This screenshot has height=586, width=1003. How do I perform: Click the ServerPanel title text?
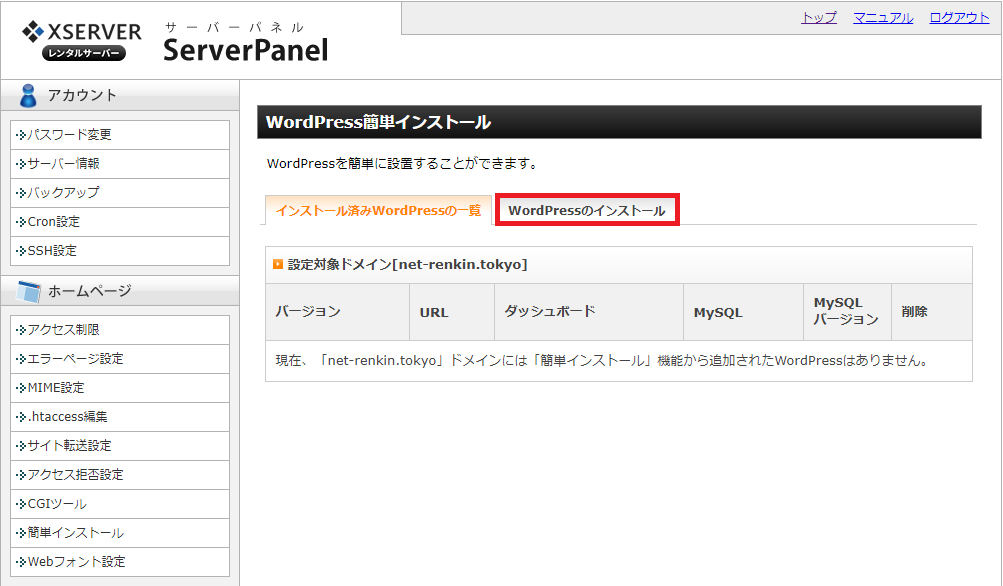tap(246, 50)
